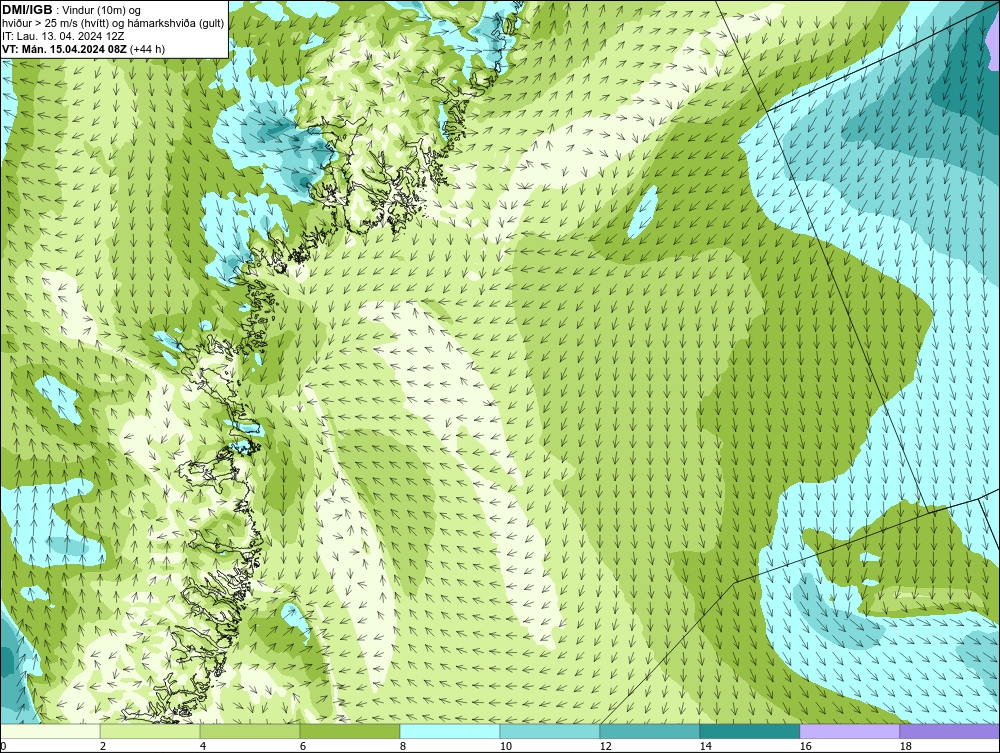This screenshot has height=753, width=1000.
Task: Select the 0–2 m/s color swatch
Action: pos(50,731)
